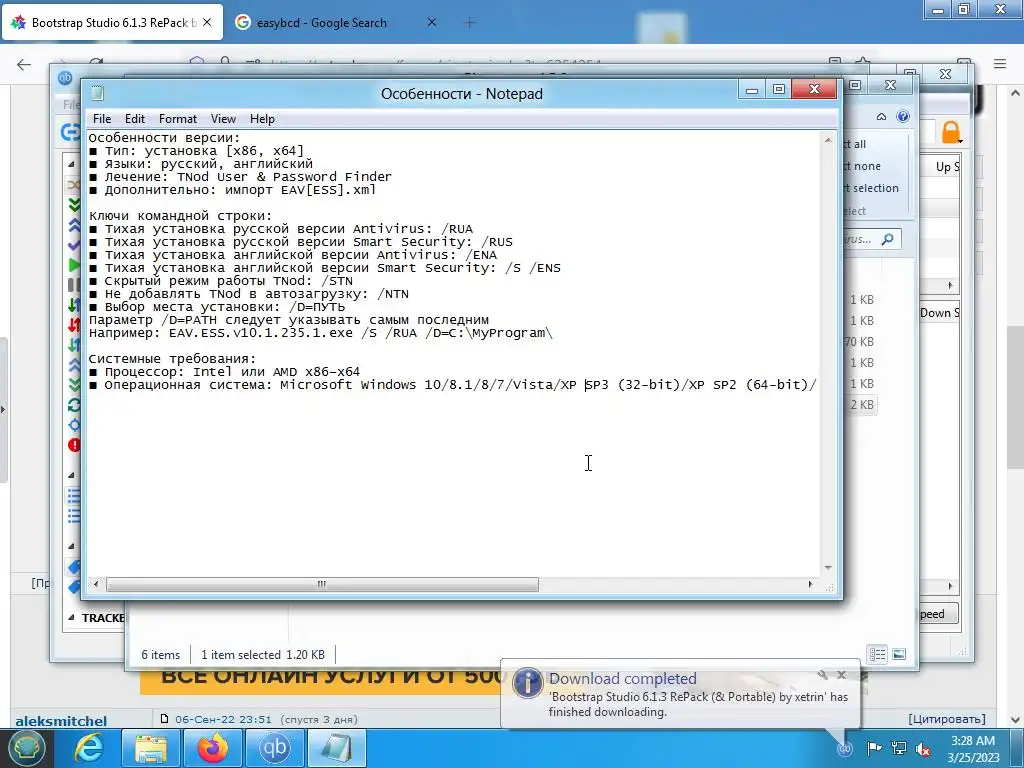Switch Explorer to large icons view
Image resolution: width=1024 pixels, height=768 pixels.
point(899,654)
